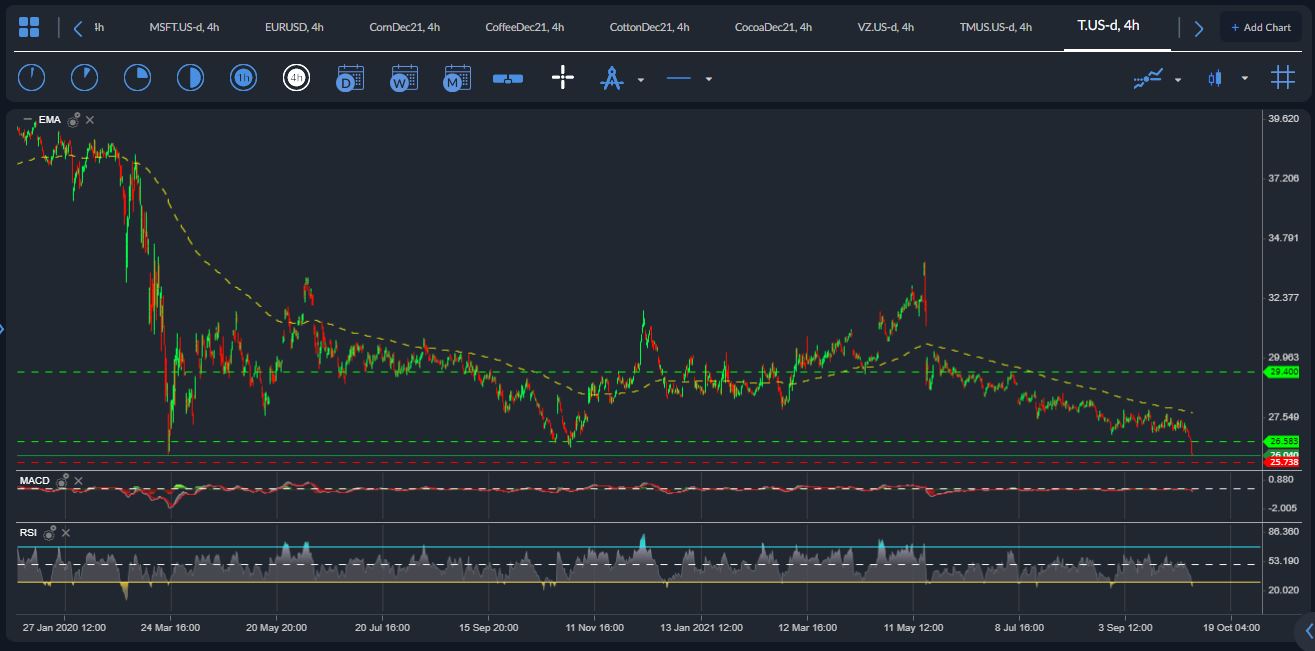Switch to the EURUSD, 4h tab
This screenshot has height=651, width=1315.
(294, 27)
